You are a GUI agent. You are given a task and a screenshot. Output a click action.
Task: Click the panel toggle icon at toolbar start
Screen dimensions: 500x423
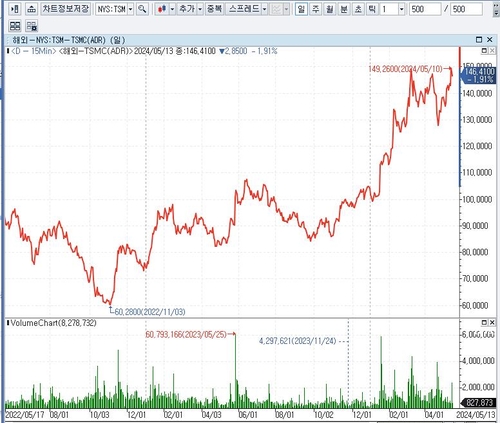click(x=15, y=9)
